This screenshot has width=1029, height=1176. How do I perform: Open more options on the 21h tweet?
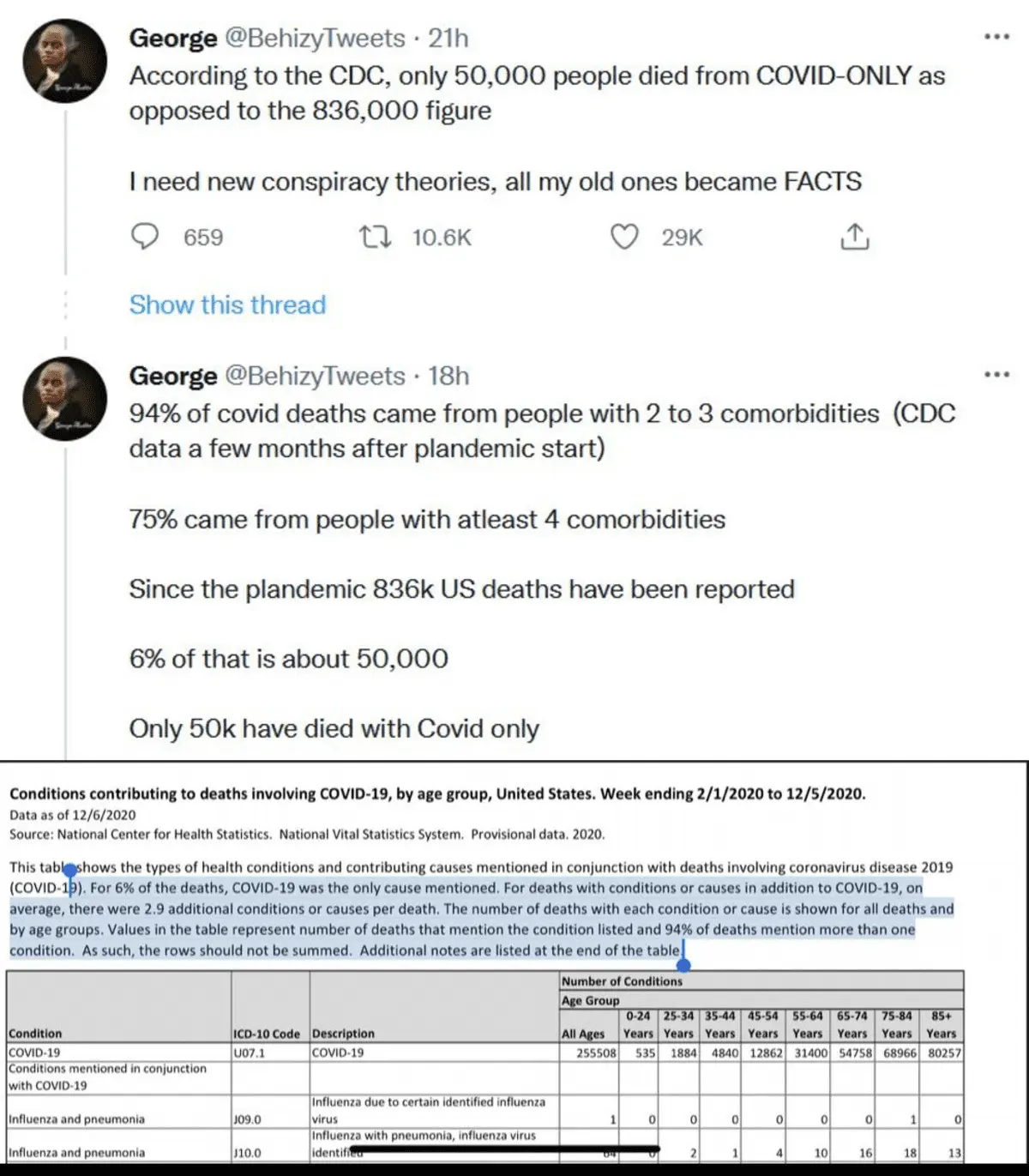tap(996, 37)
